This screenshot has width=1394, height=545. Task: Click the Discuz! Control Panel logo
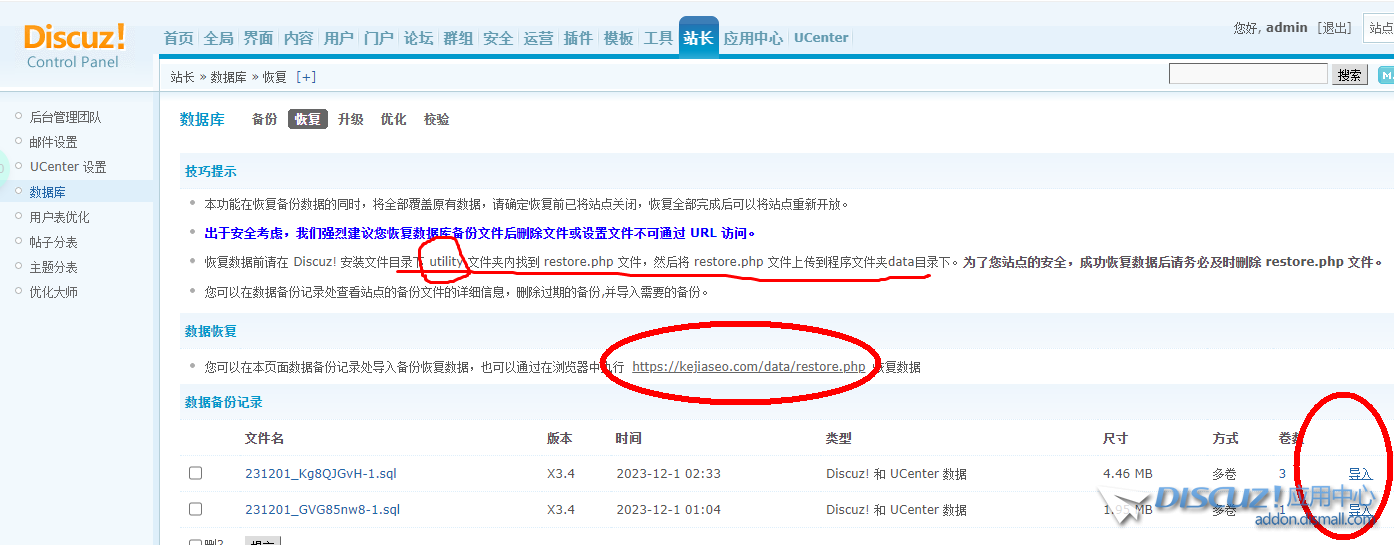pos(75,46)
